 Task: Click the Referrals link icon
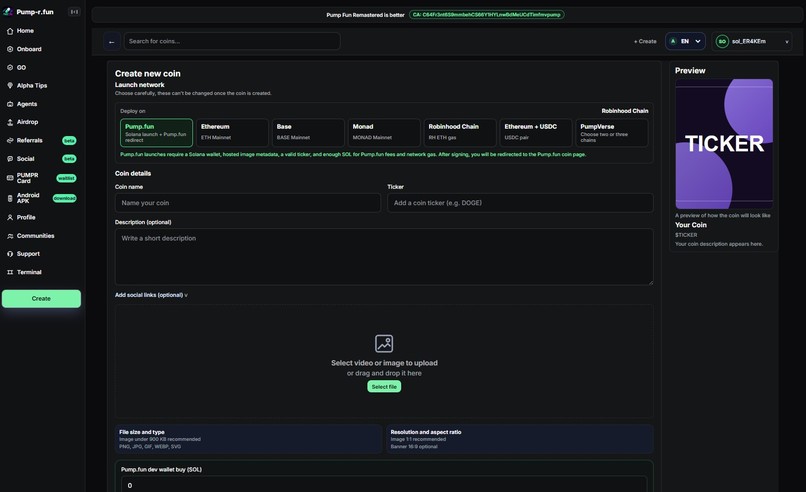pos(10,140)
